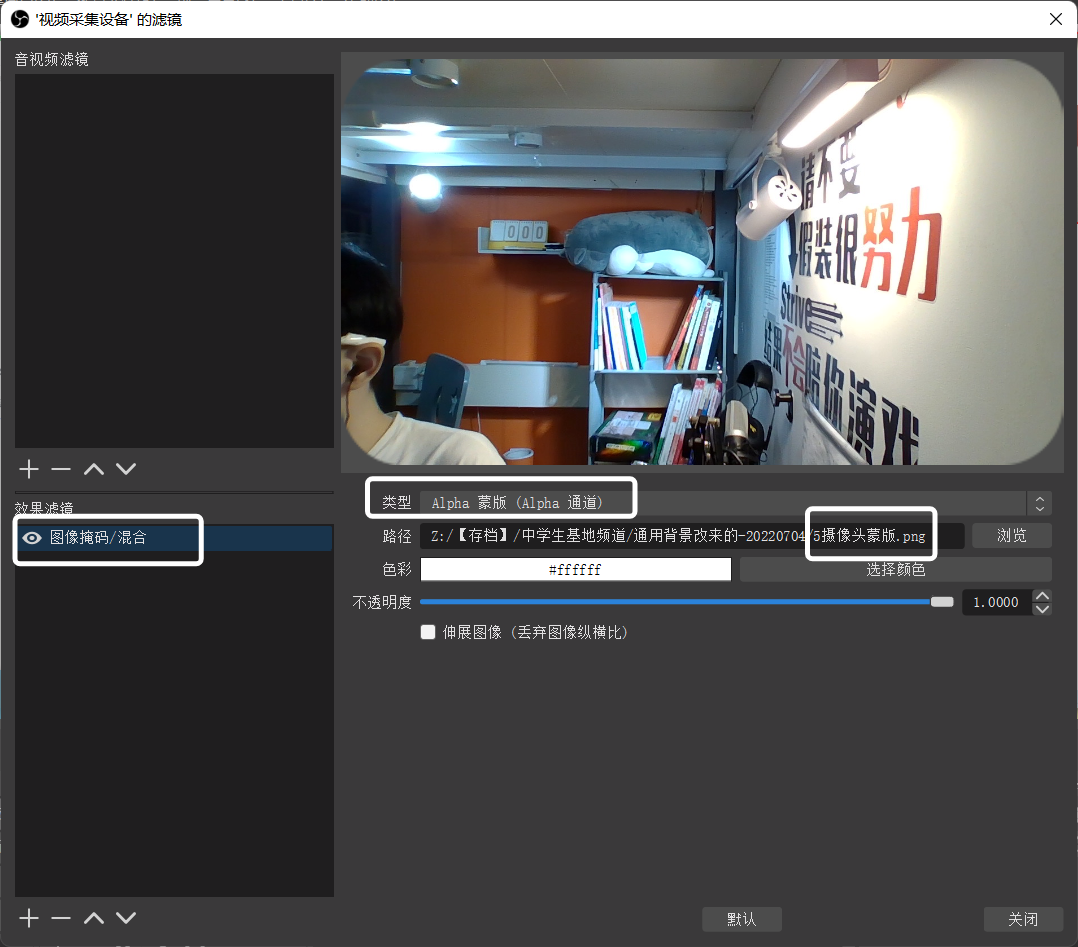This screenshot has width=1078, height=947.
Task: Remove selected audio/video filter with minus icon
Action: 61,469
